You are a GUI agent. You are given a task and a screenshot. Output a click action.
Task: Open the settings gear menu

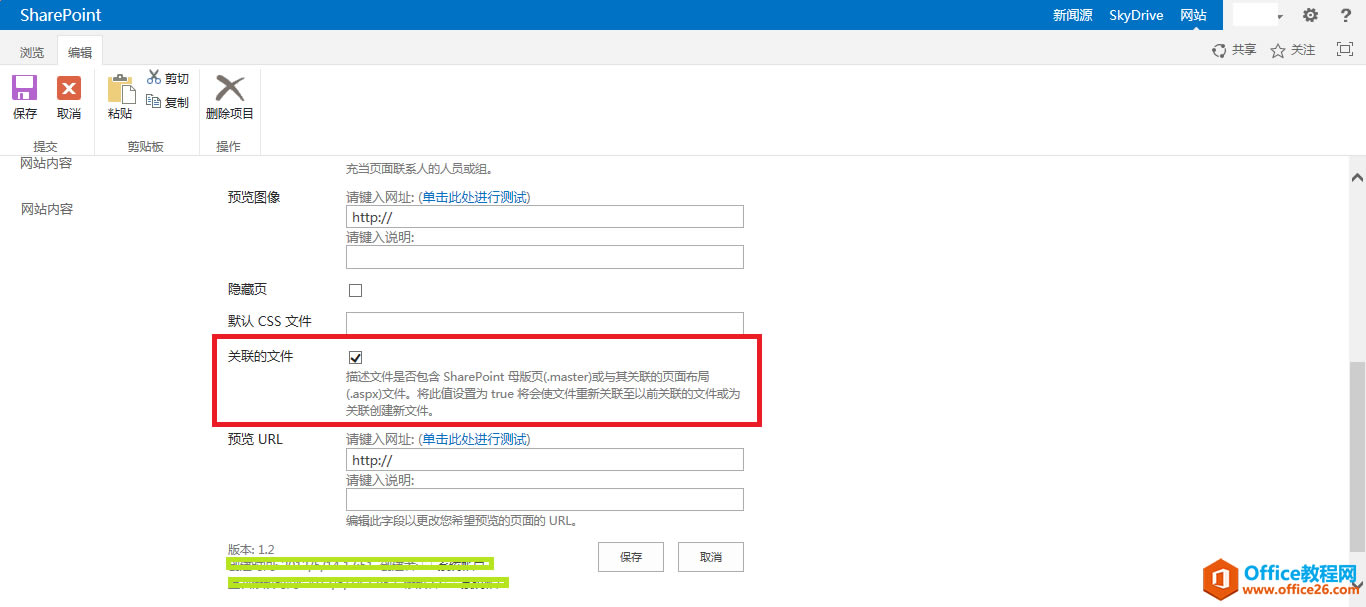click(x=1310, y=15)
